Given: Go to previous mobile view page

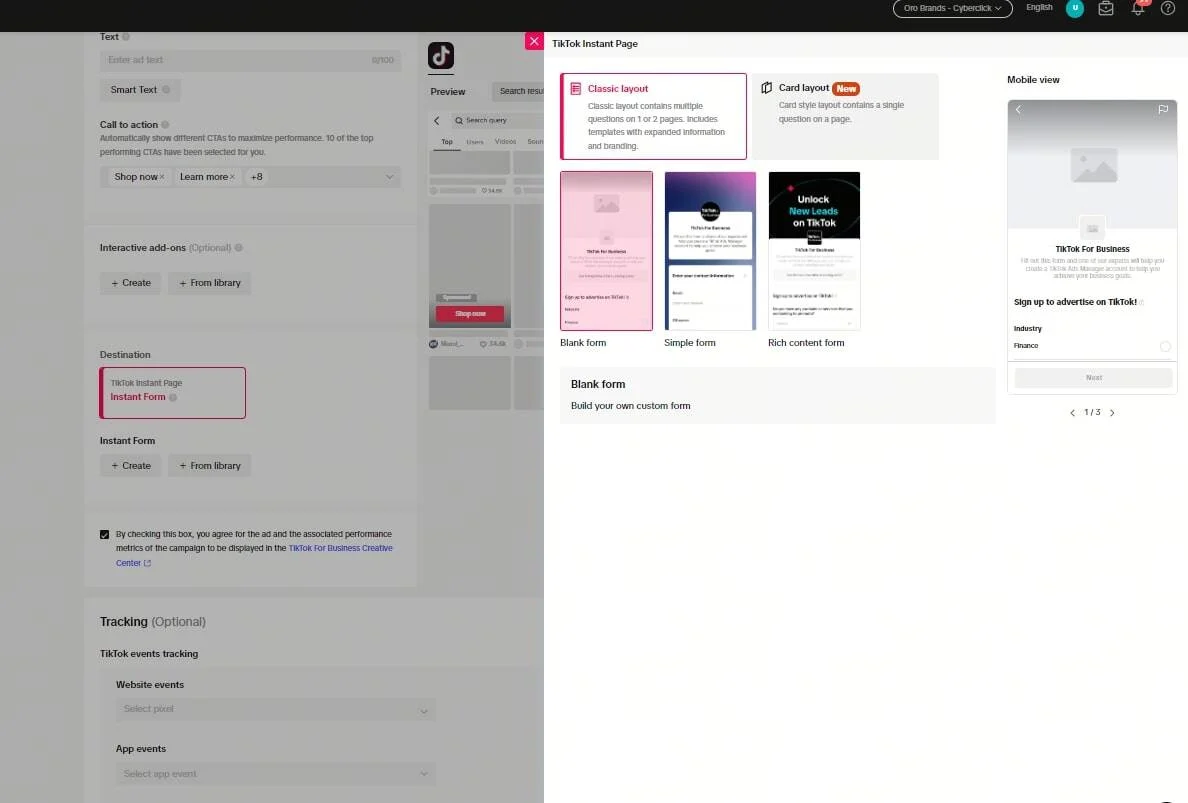Looking at the screenshot, I should [1072, 413].
